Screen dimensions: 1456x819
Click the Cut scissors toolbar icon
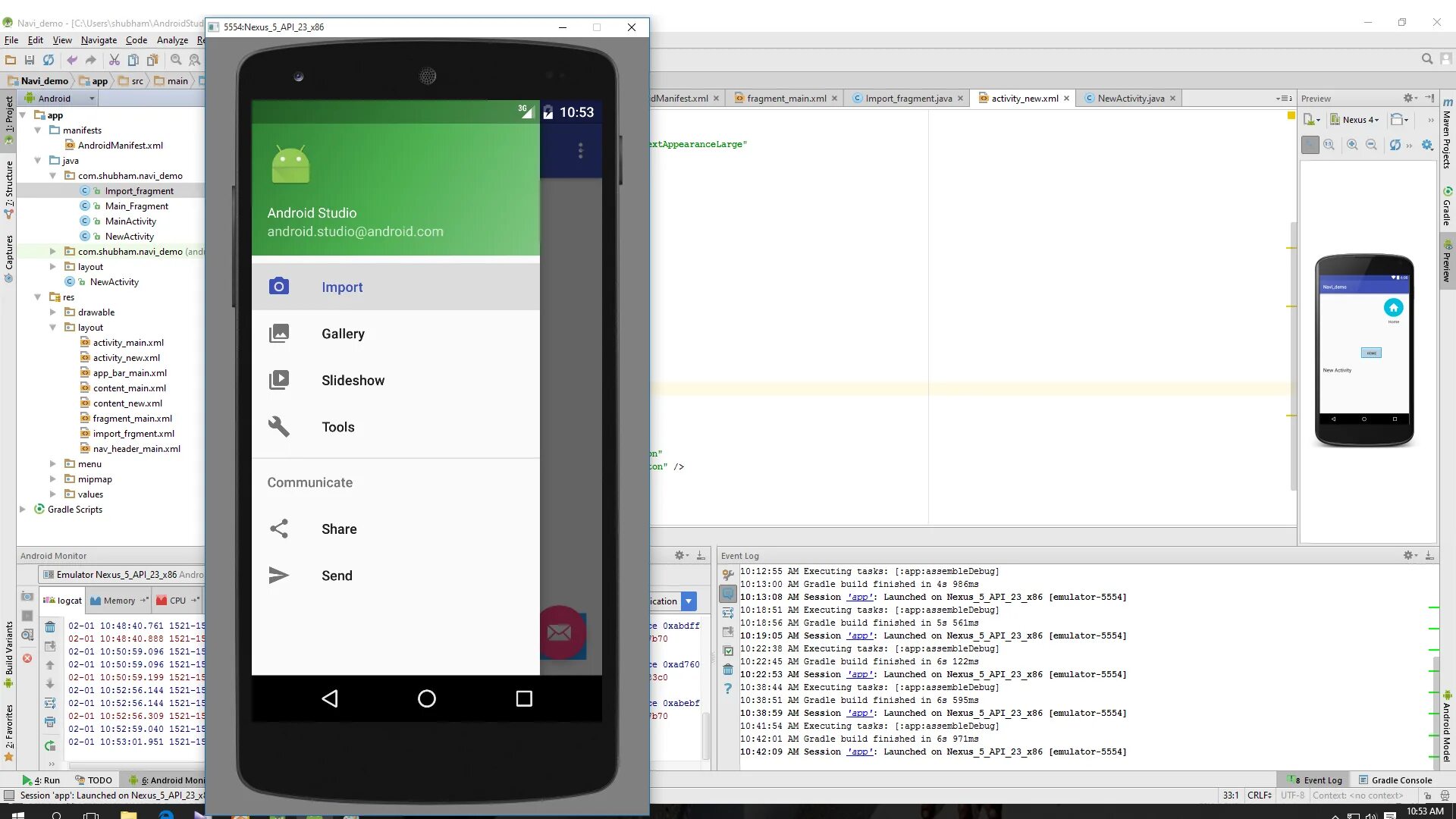[114, 60]
